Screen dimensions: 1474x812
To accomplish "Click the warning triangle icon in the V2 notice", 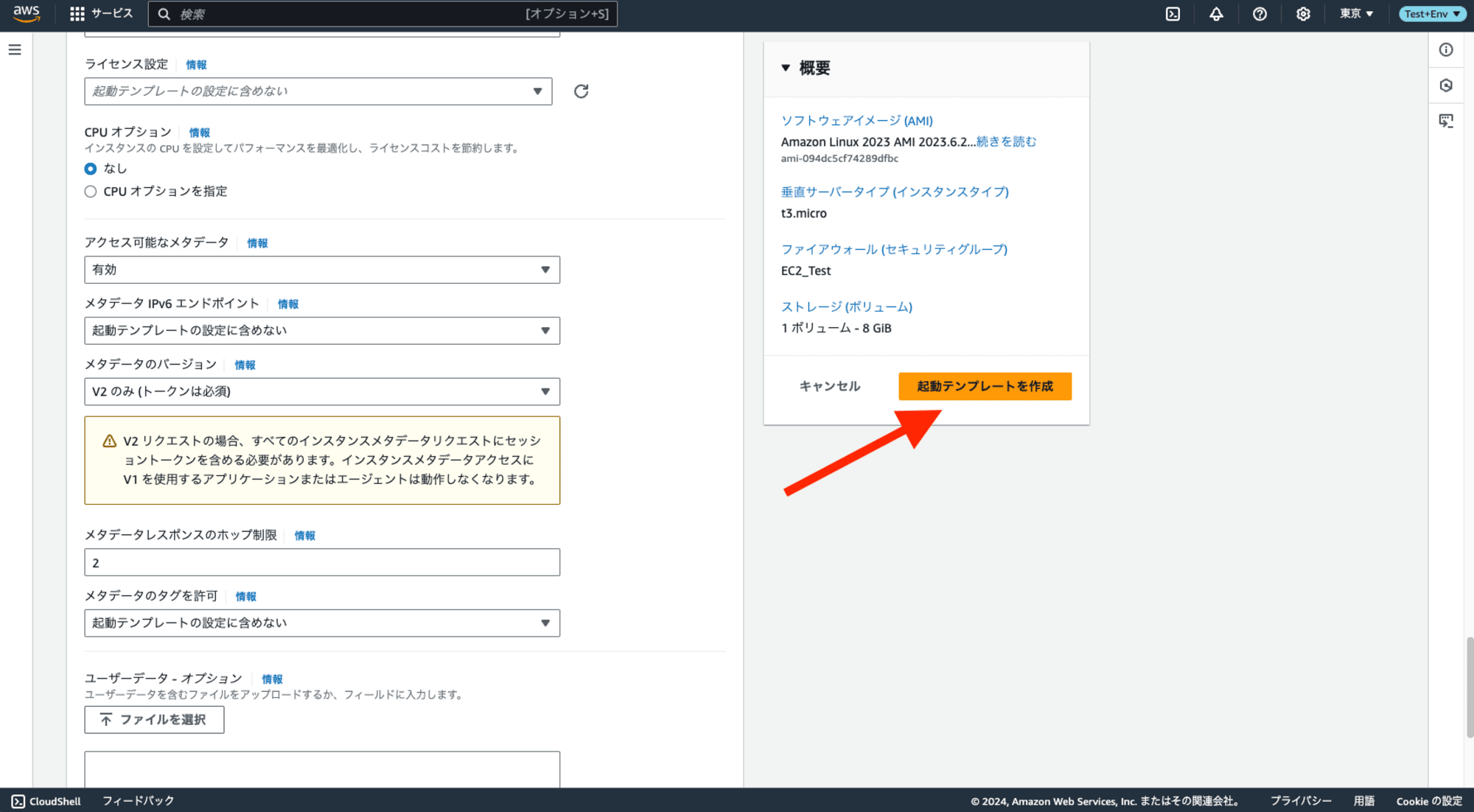I will tap(109, 441).
